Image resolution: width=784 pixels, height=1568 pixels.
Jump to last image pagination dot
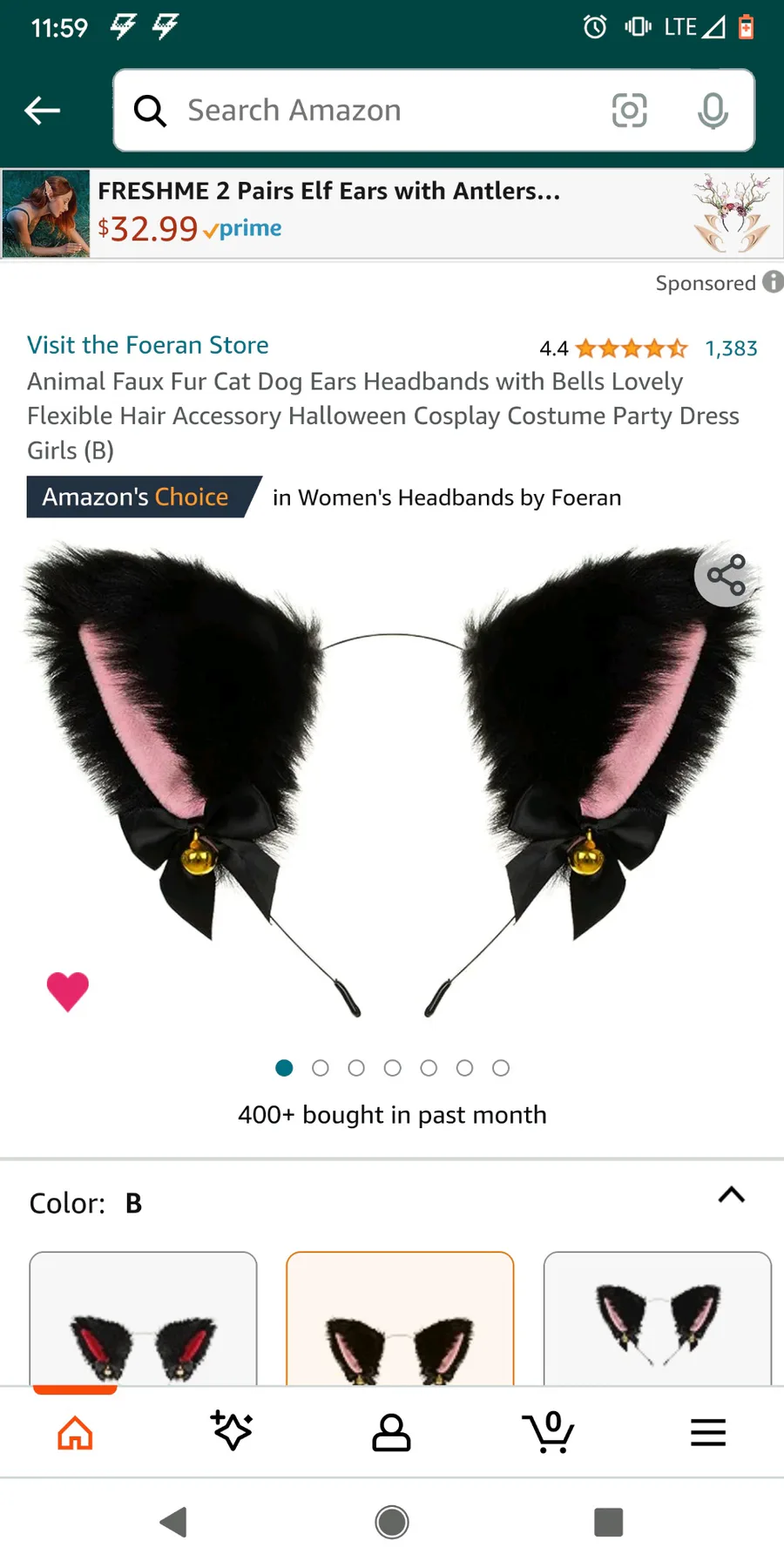click(x=501, y=1068)
